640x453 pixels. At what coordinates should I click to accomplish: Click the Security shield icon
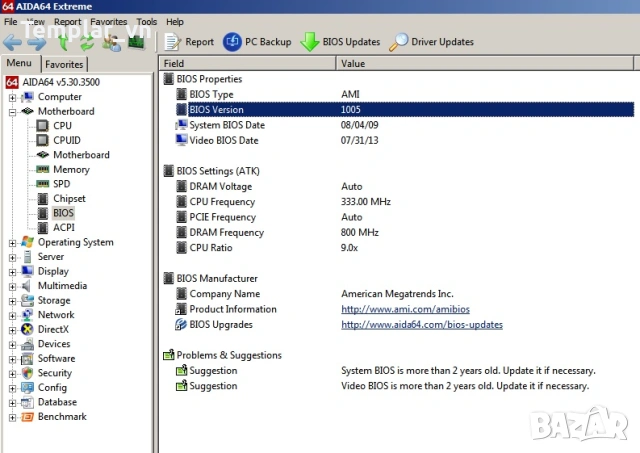(x=28, y=373)
